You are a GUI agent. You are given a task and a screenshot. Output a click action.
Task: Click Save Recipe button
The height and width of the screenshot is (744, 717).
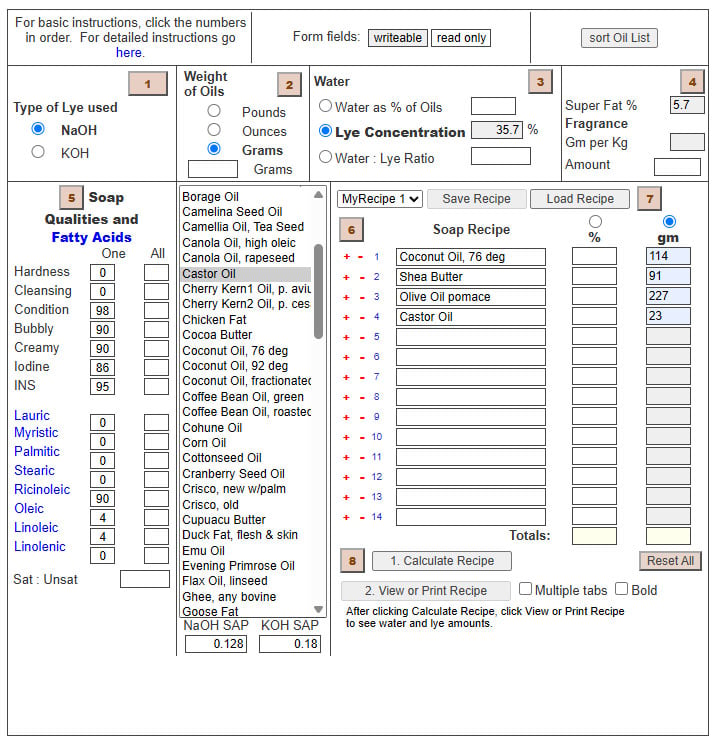tap(476, 199)
